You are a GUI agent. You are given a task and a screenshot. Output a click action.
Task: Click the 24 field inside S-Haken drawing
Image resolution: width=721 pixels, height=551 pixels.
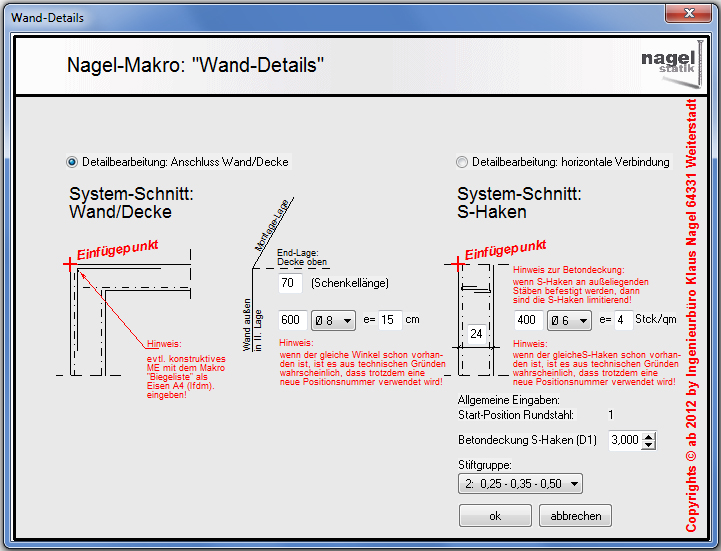click(476, 332)
